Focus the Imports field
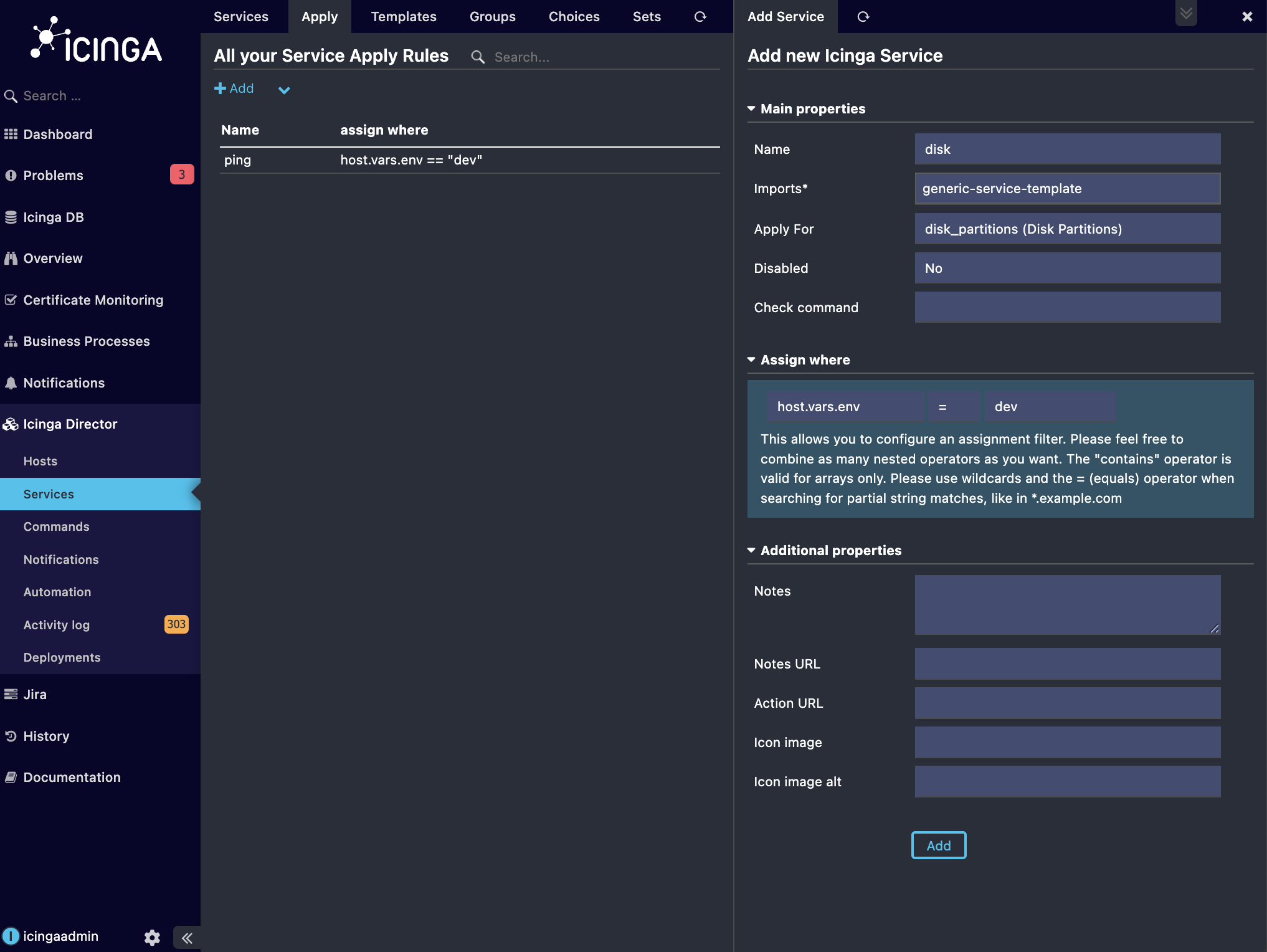Screen dimensions: 1267x952 [1068, 188]
